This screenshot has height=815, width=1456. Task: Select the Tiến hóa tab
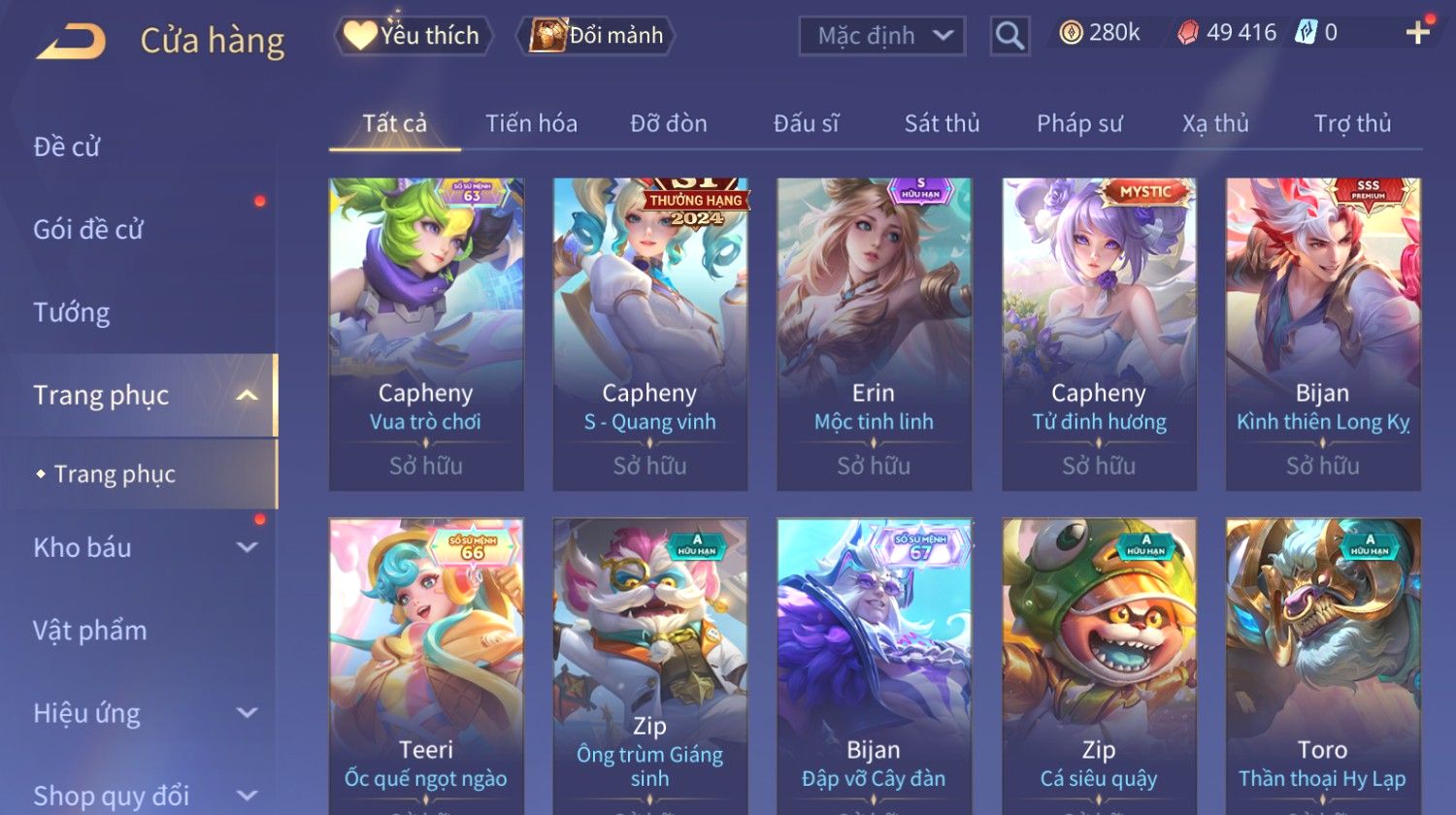531,123
